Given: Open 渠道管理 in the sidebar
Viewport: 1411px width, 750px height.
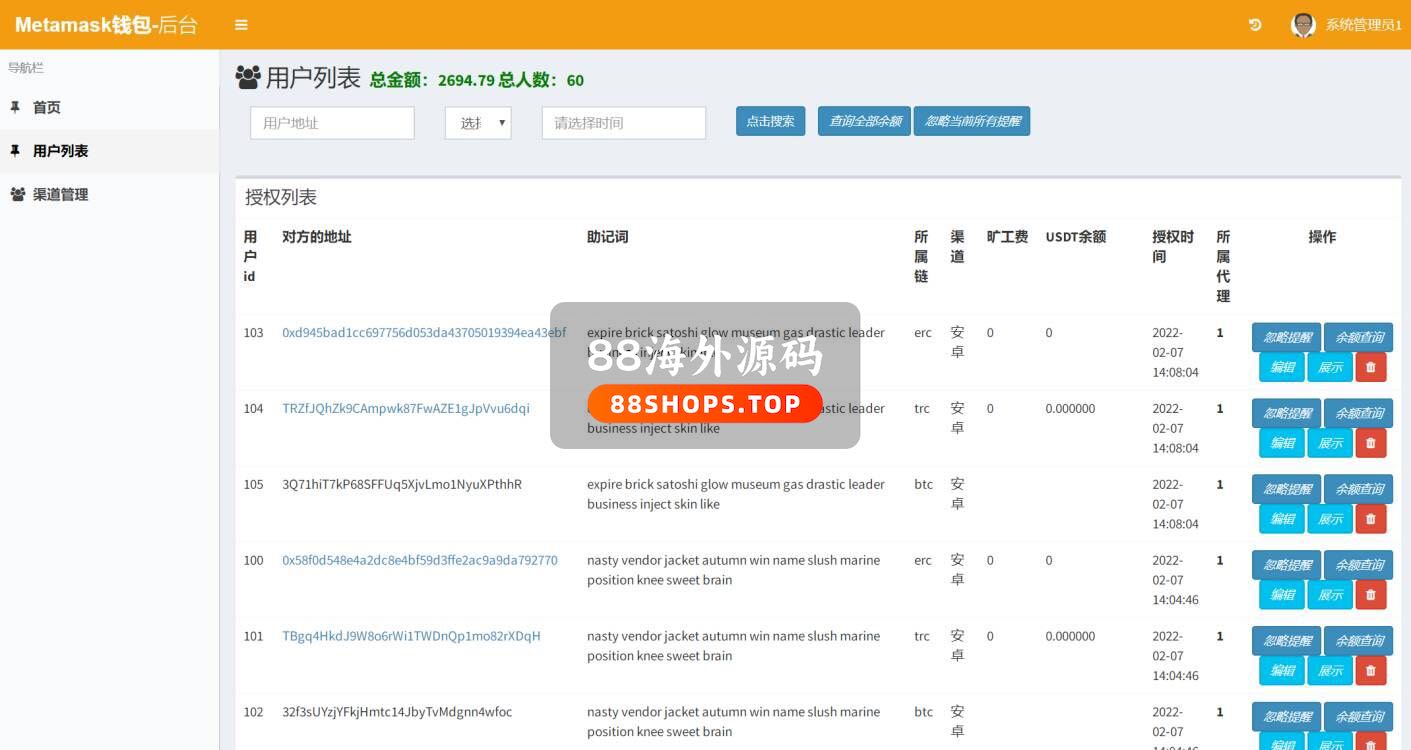Looking at the screenshot, I should pyautogui.click(x=60, y=195).
